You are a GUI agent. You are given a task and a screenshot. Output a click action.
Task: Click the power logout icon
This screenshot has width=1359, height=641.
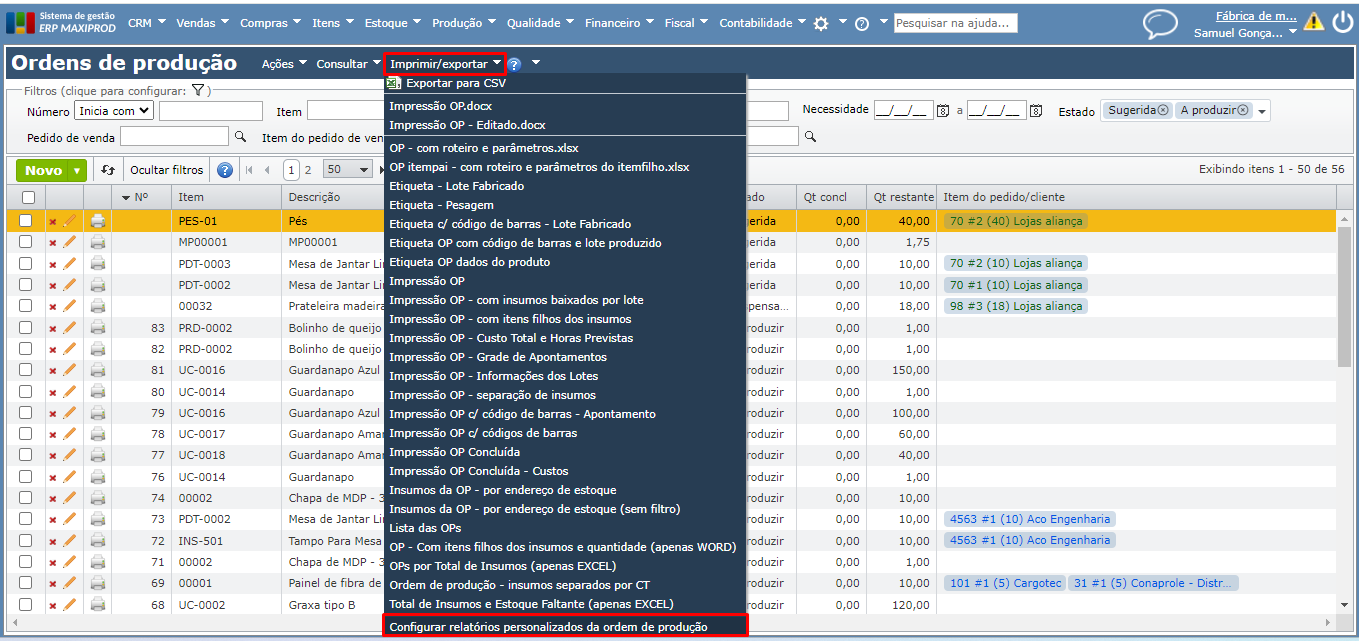point(1342,23)
